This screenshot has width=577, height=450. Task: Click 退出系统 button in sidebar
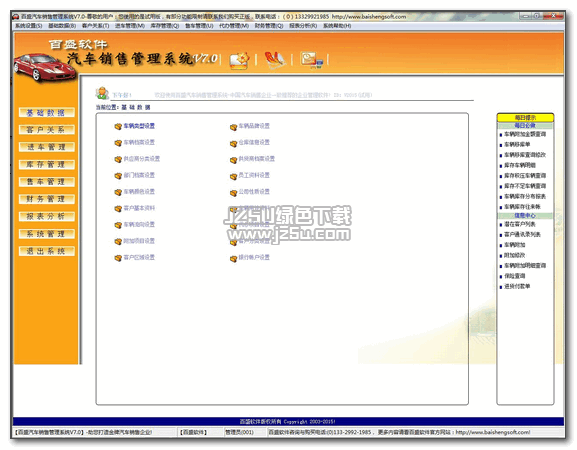tap(46, 251)
